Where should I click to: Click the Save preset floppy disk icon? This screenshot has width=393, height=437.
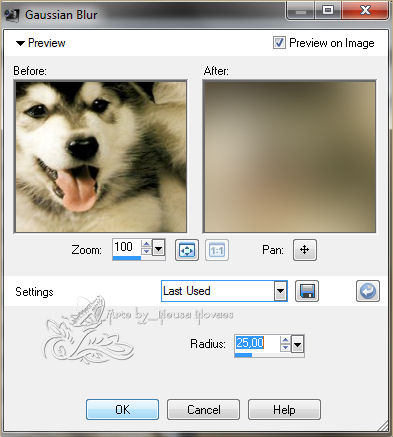[307, 291]
